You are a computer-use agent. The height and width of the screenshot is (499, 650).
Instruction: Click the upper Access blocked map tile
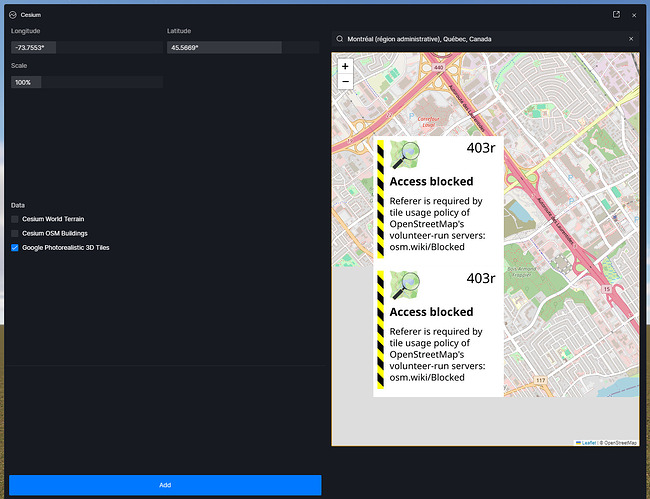click(x=438, y=200)
